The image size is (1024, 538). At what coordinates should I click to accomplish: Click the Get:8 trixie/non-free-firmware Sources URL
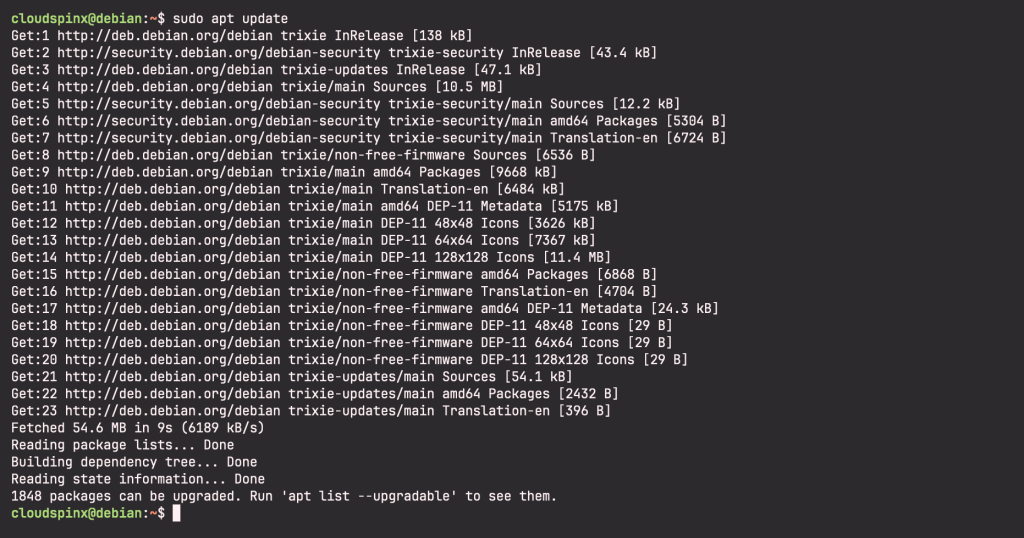pos(165,155)
